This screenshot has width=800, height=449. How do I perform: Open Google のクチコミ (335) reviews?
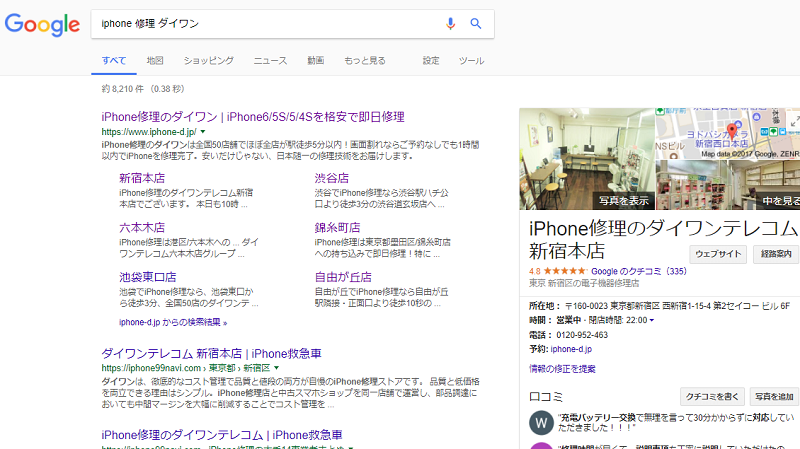(x=639, y=271)
